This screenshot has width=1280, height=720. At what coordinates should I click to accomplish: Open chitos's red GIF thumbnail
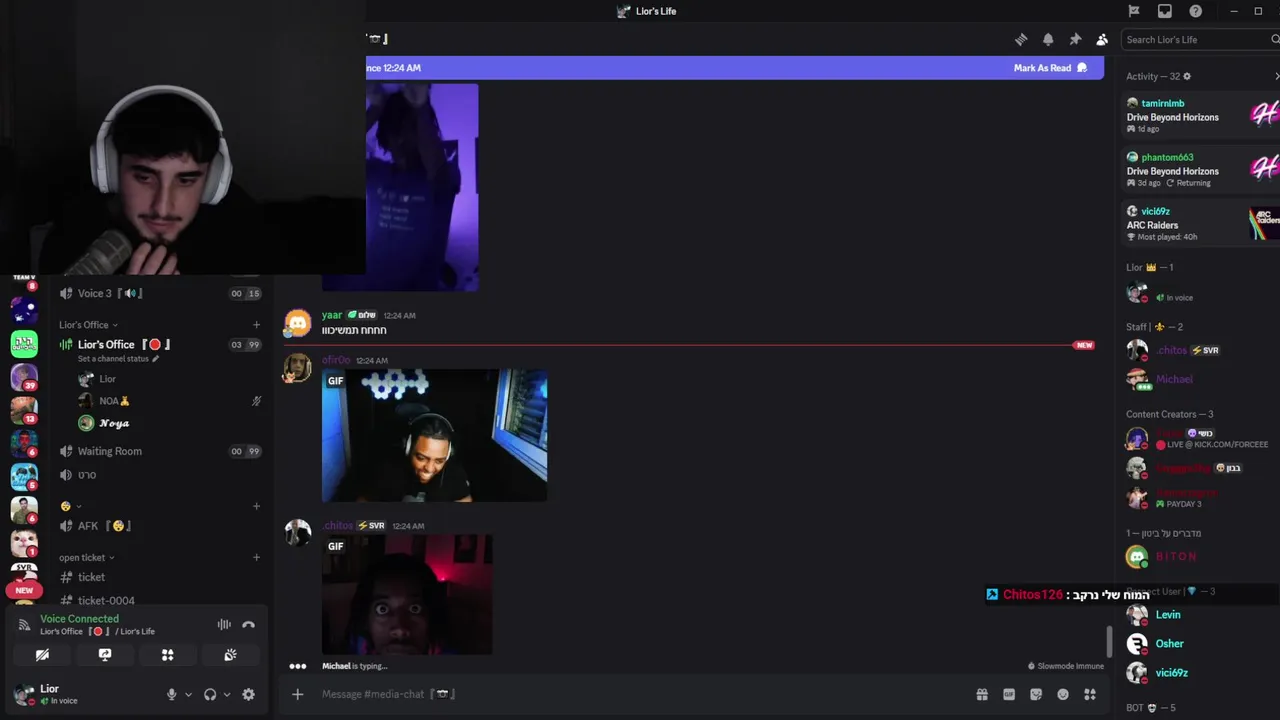coord(407,595)
